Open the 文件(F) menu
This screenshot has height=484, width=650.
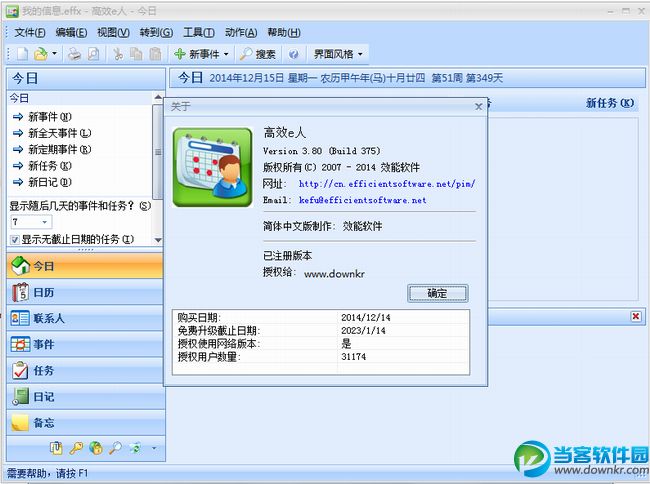tap(30, 32)
